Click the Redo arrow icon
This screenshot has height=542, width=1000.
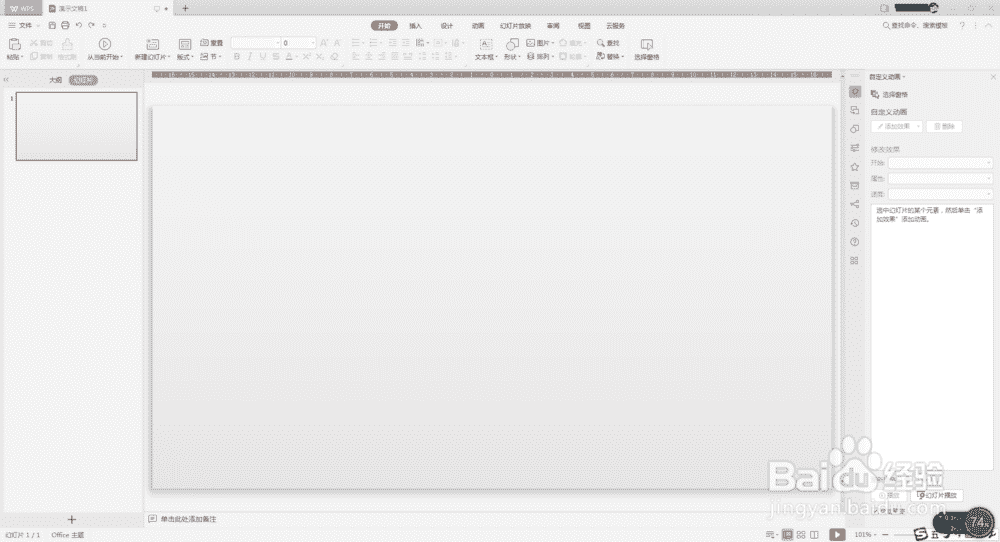(92, 26)
